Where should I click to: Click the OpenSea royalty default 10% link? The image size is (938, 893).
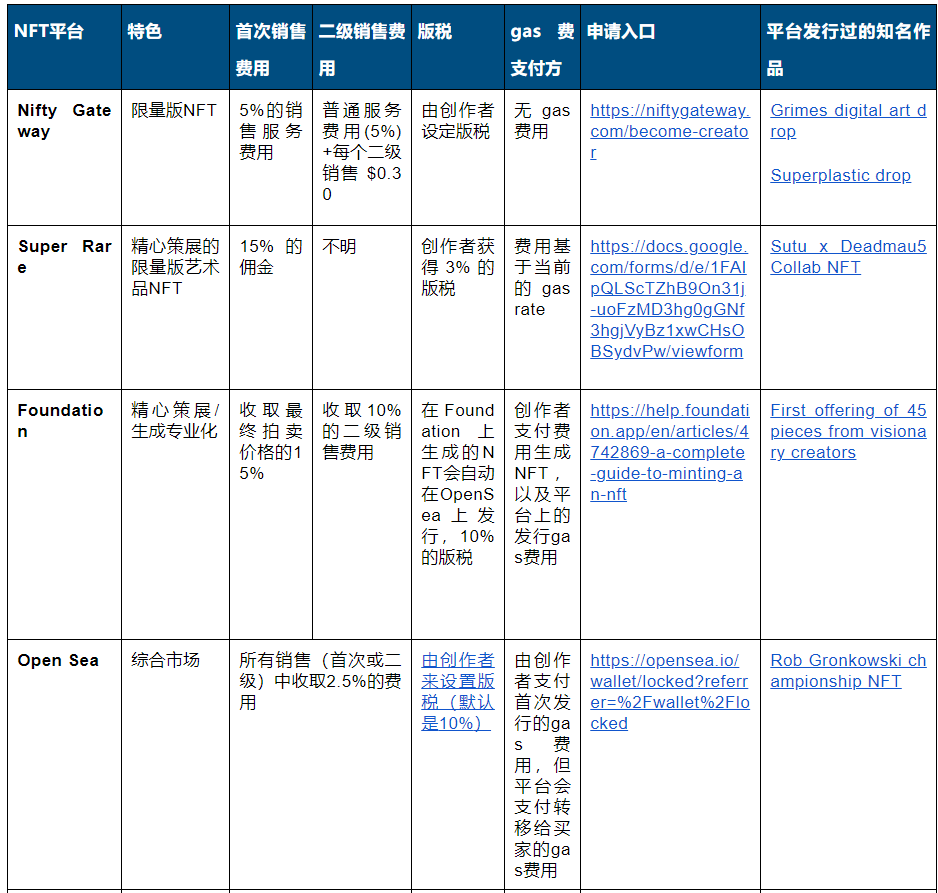(x=458, y=691)
